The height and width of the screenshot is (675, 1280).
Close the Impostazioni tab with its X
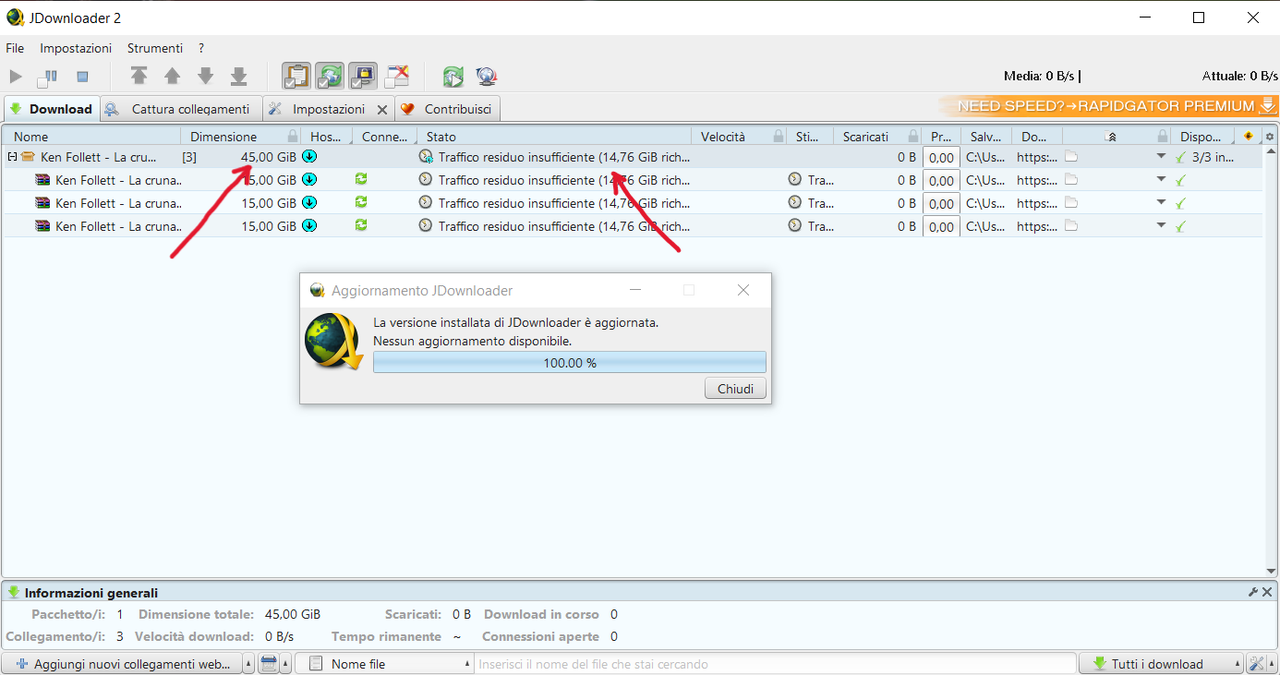382,110
